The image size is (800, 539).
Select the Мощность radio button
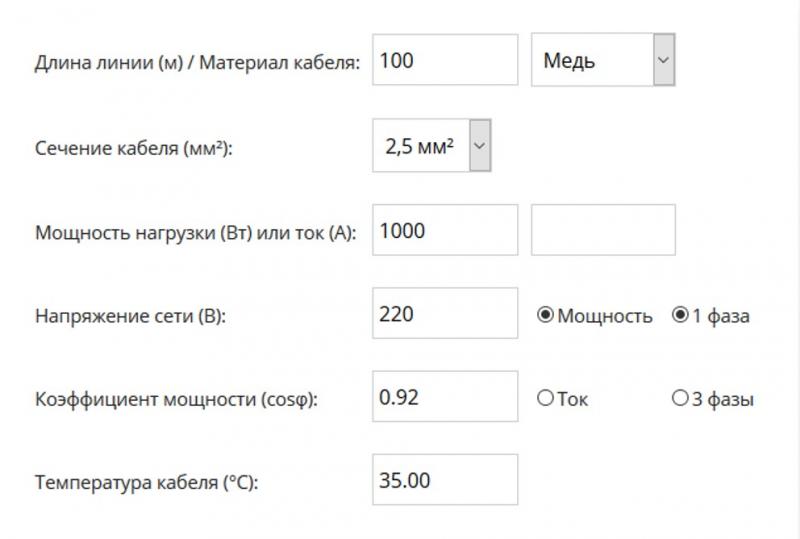546,316
